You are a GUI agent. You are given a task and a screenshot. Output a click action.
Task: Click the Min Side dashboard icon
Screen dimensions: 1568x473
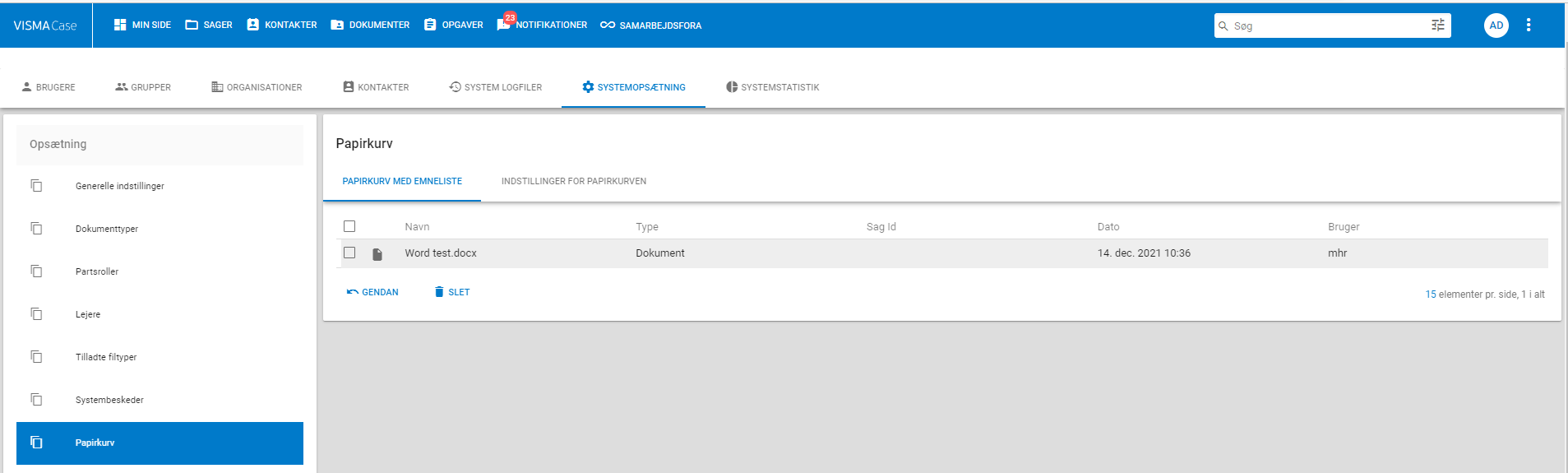(x=120, y=25)
